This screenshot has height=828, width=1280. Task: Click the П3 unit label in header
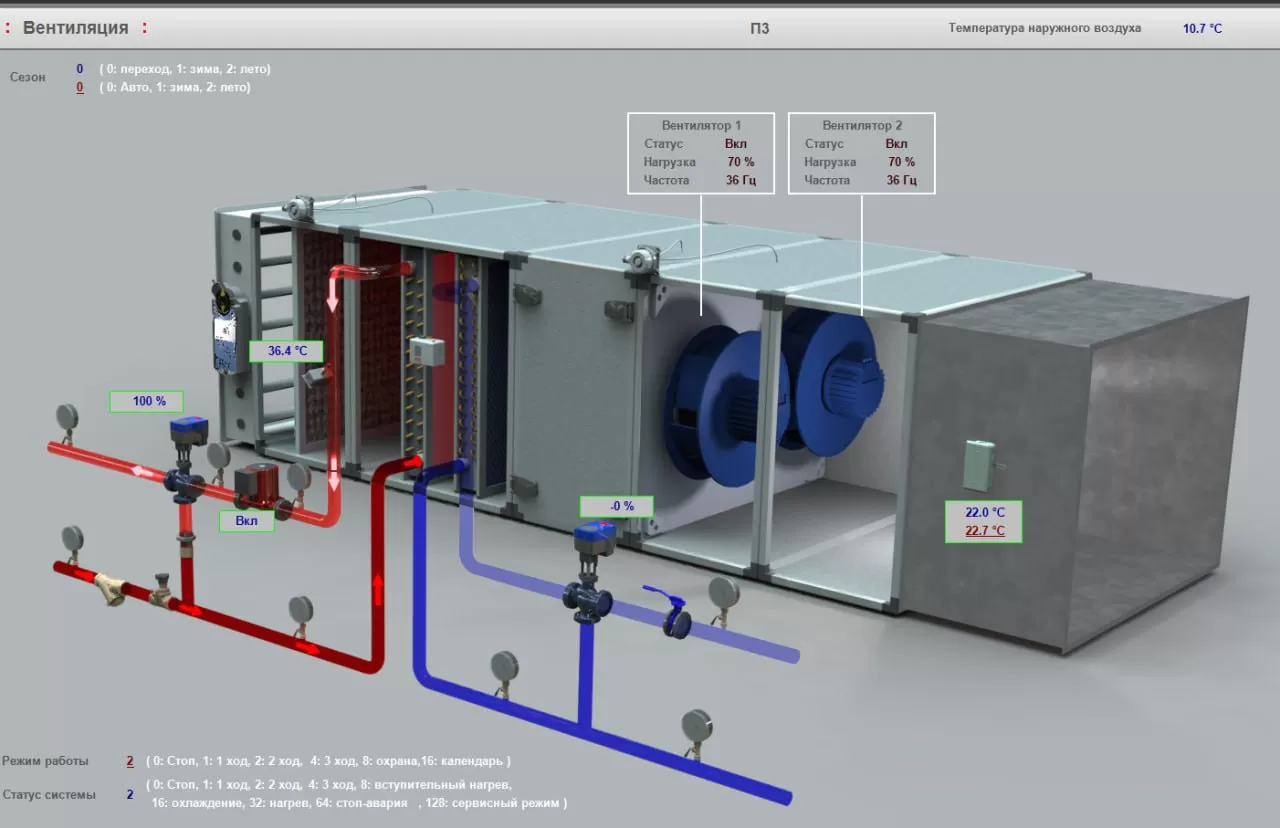coord(760,28)
